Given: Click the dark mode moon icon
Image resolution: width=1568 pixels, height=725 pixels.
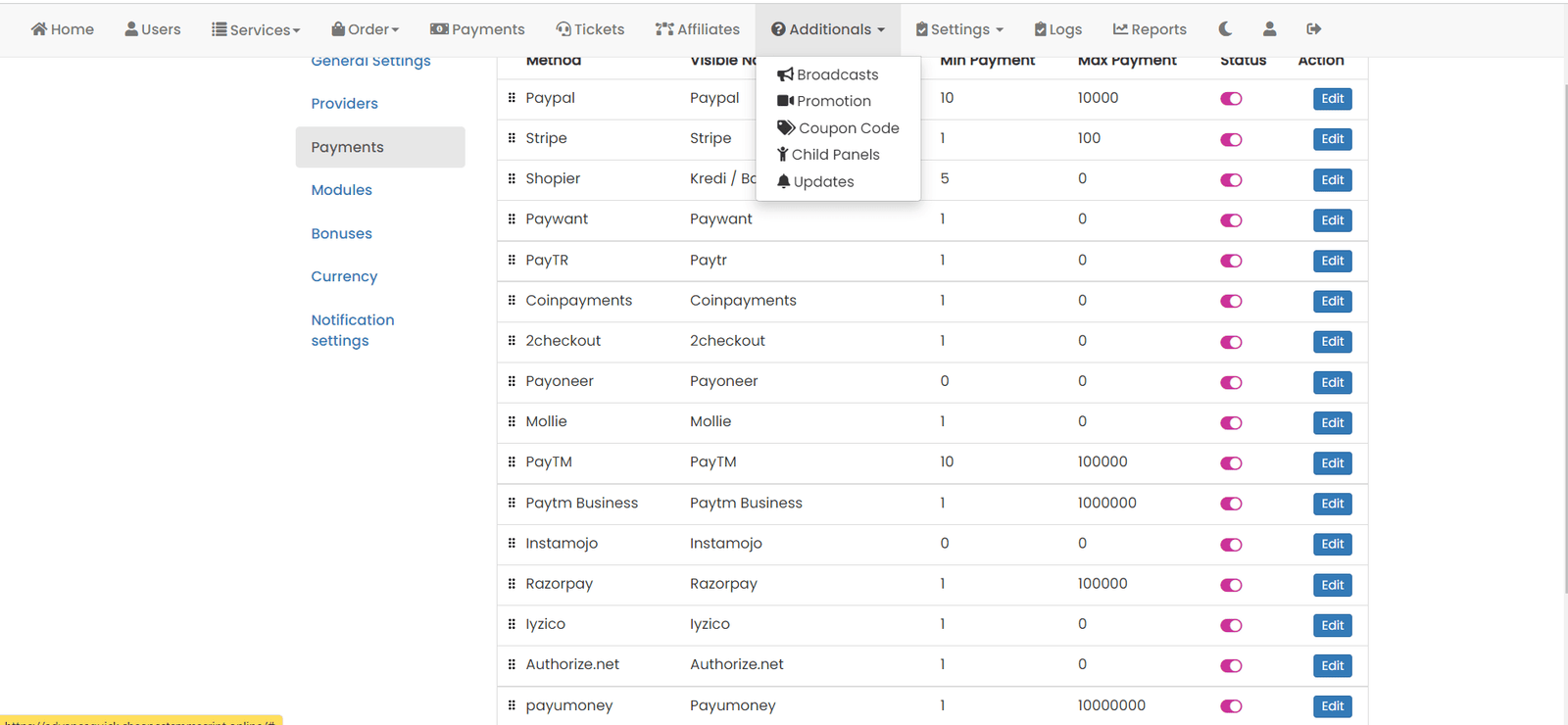Looking at the screenshot, I should tap(1225, 29).
